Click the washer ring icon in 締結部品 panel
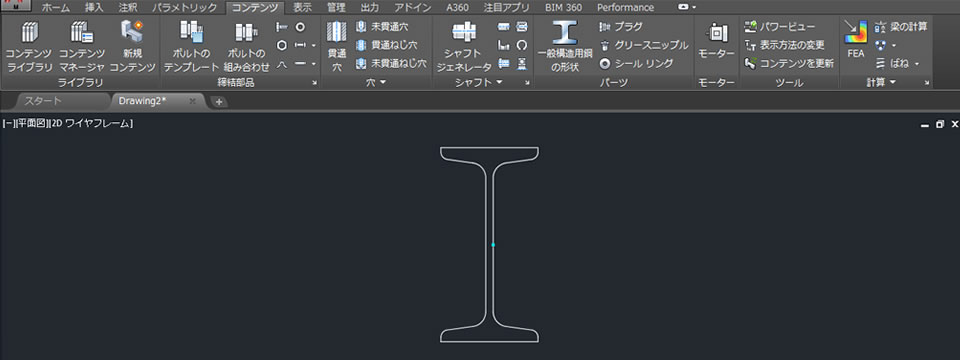Screen dimensions: 960x360 click(300, 27)
